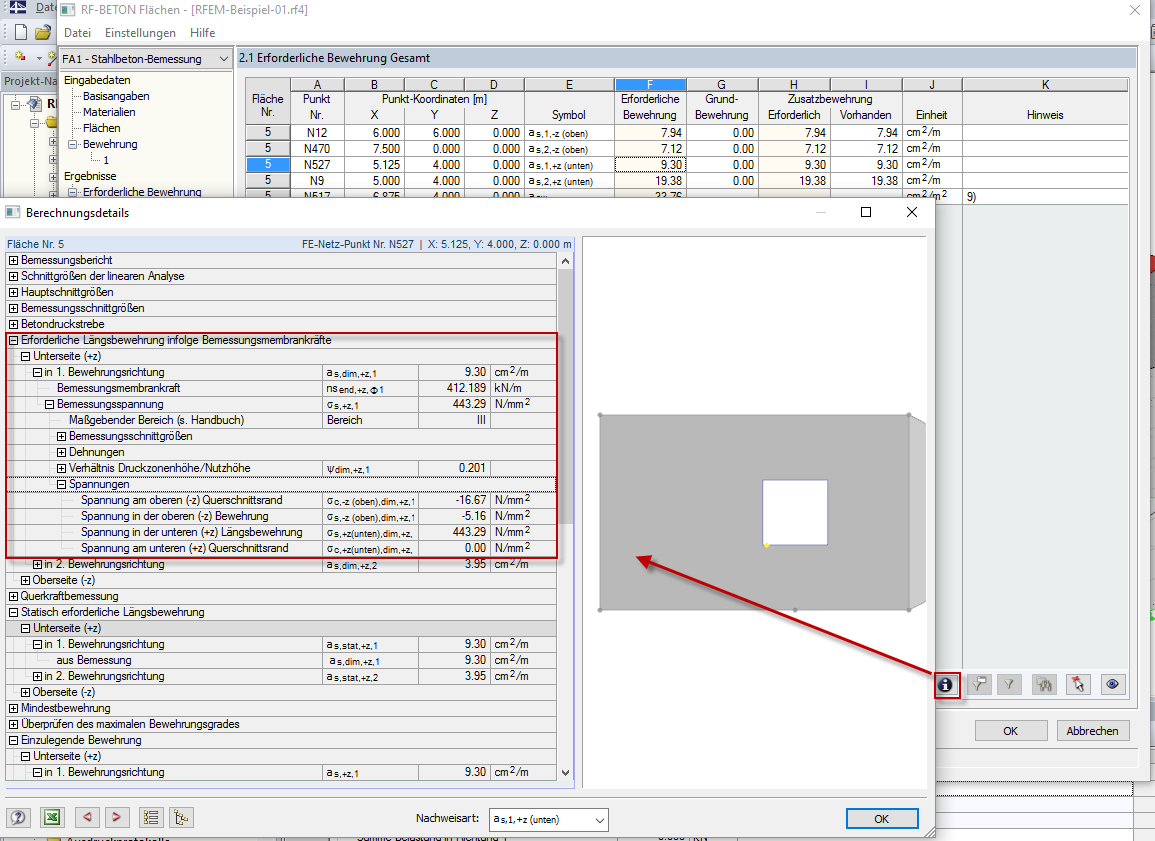This screenshot has height=841, width=1155.
Task: Expand Verhältnis Druckzonenhöhe/Nutzhöhe
Action: tap(62, 468)
